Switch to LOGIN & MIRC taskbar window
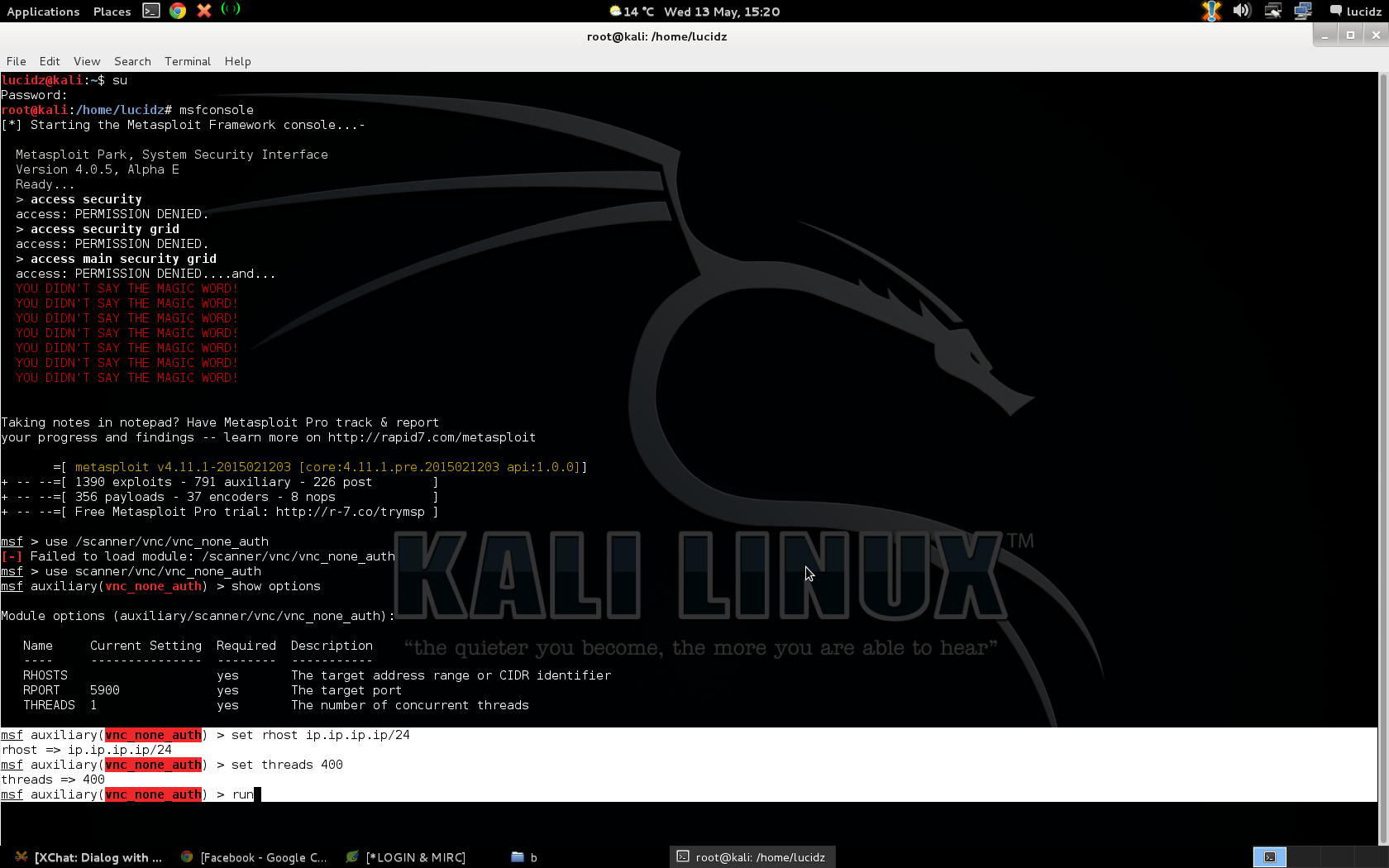 406,857
